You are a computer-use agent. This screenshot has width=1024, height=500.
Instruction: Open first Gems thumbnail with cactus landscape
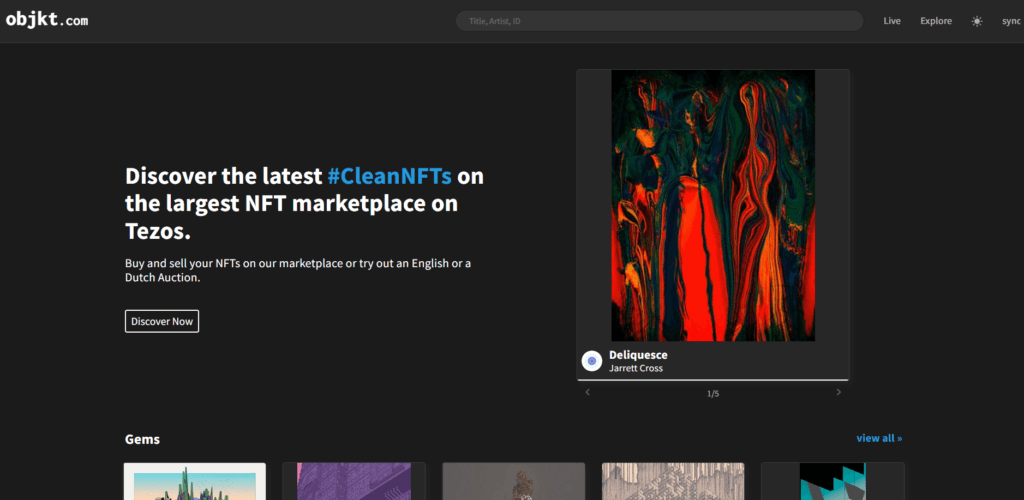click(x=195, y=481)
